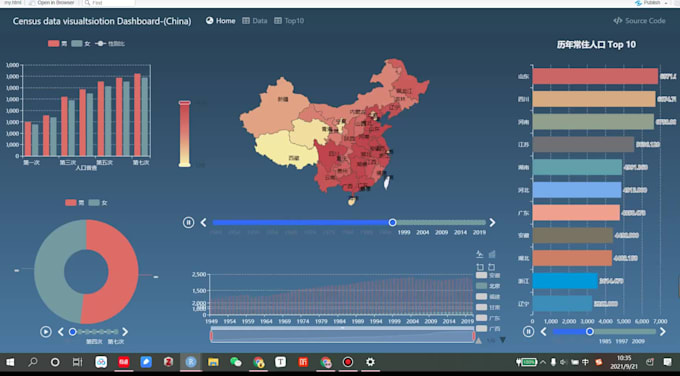Screen dimensions: 680x376
Task: Switch the area chart to bar view
Action: 492,254
